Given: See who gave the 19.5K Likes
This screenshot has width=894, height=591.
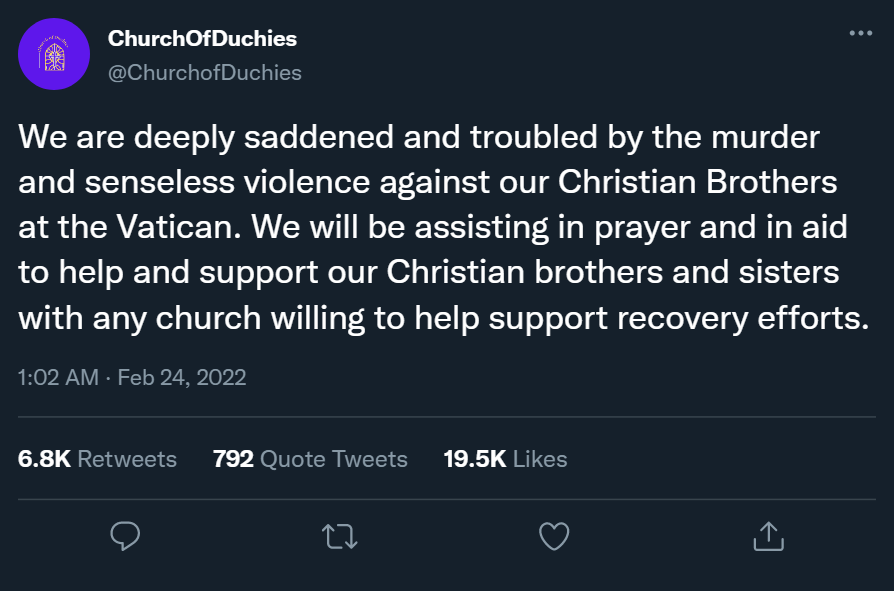Looking at the screenshot, I should pyautogui.click(x=504, y=458).
